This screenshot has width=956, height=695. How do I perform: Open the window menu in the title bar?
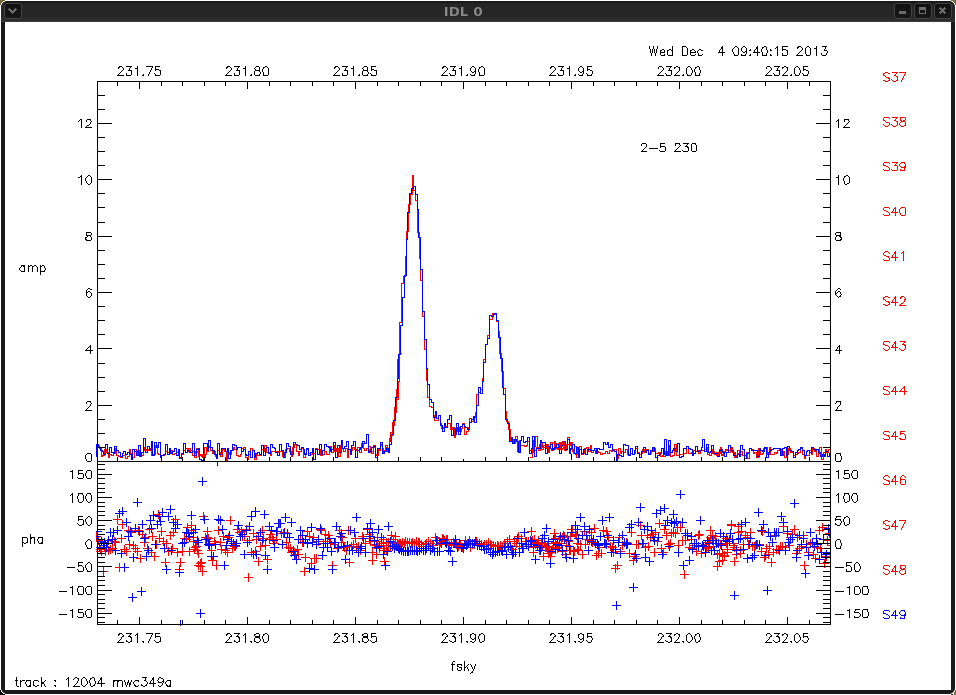[13, 11]
